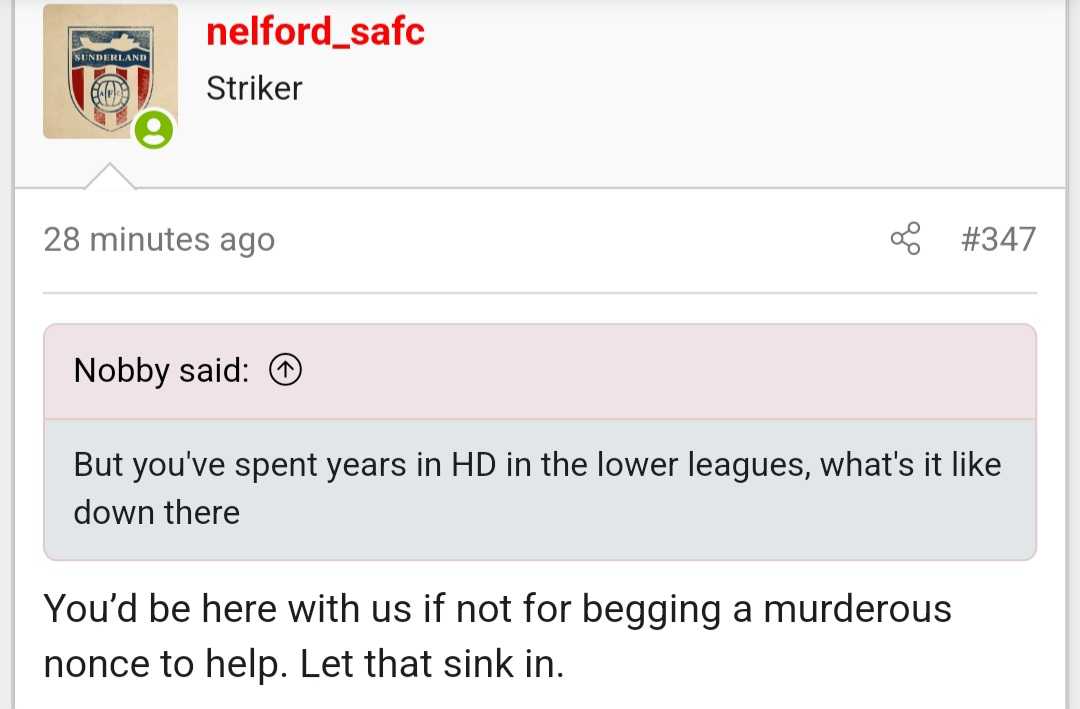Click the green online status badge

(x=154, y=130)
